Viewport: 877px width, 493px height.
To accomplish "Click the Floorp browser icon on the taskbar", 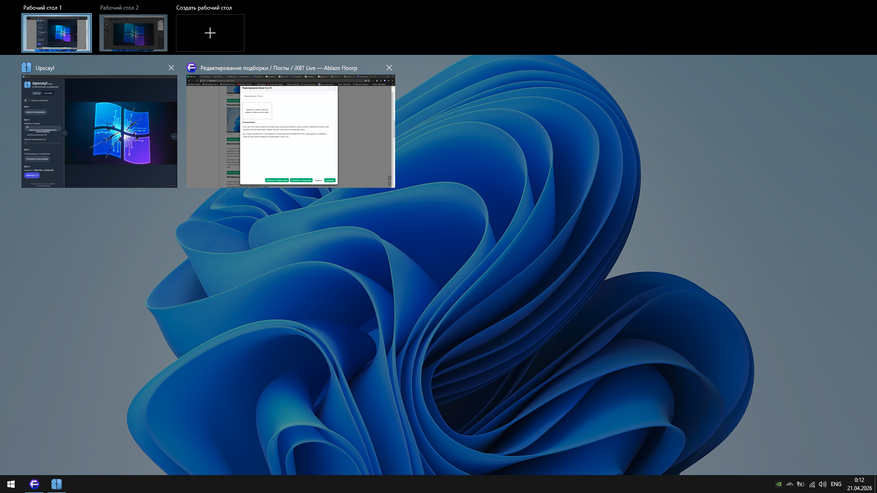I will pos(35,484).
